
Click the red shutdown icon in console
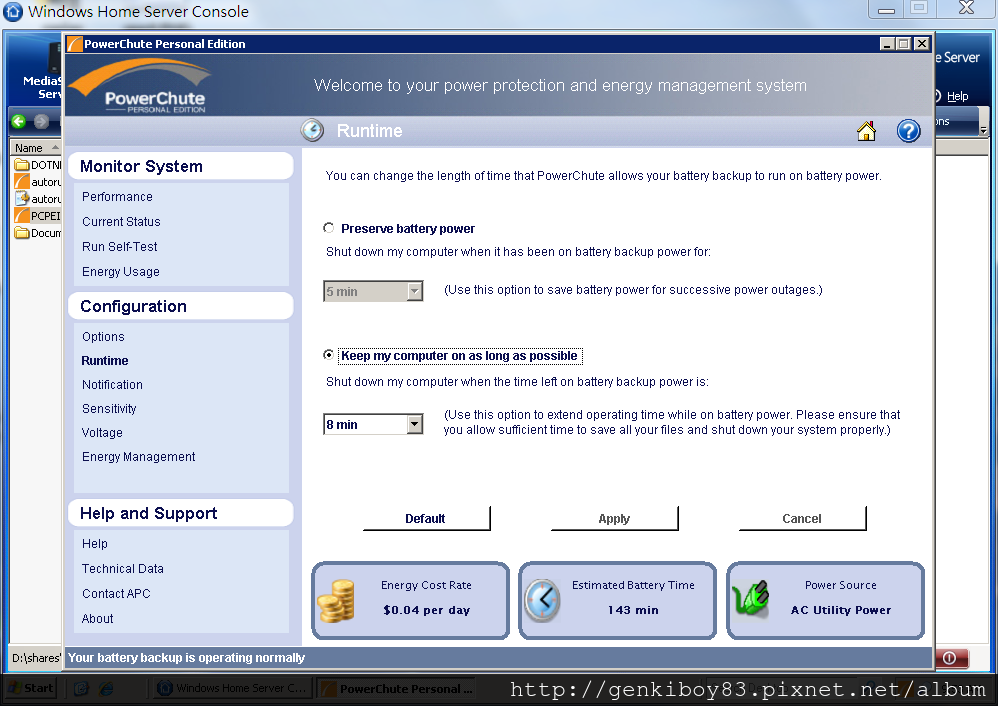[951, 658]
